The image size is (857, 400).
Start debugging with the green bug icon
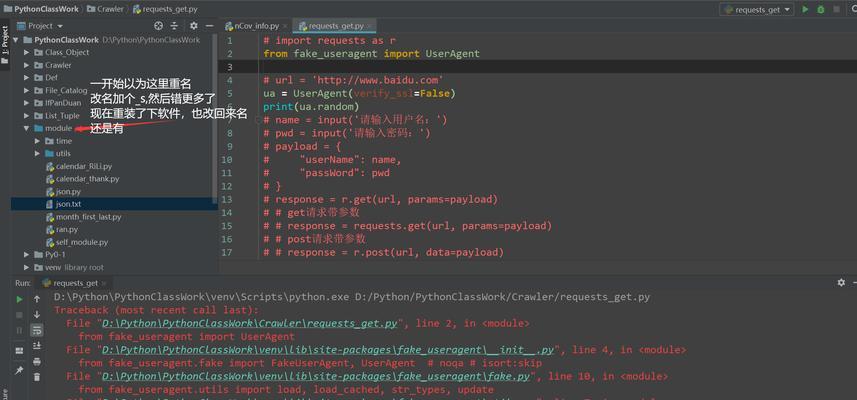[820, 9]
